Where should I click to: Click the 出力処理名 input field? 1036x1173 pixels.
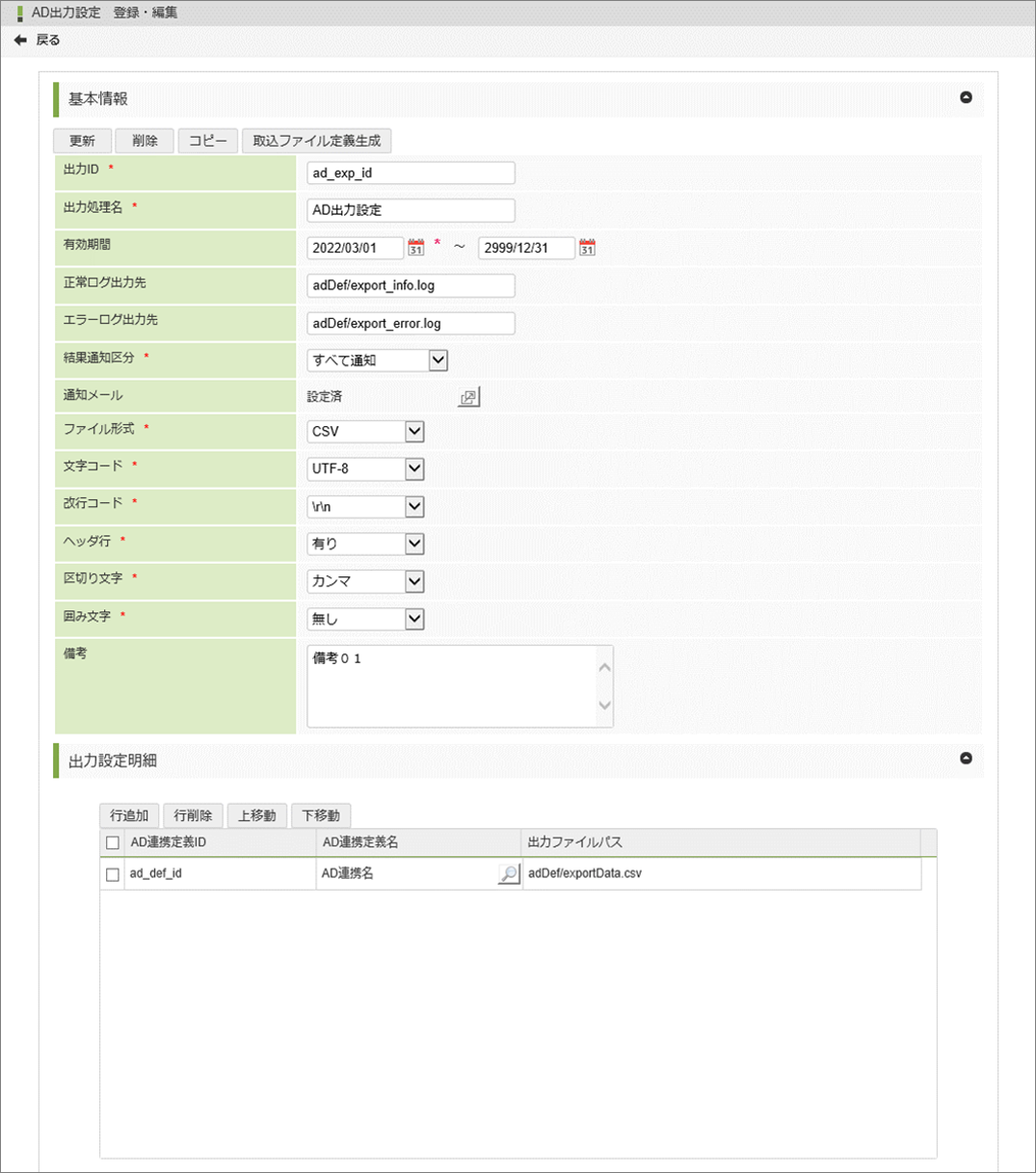point(411,210)
